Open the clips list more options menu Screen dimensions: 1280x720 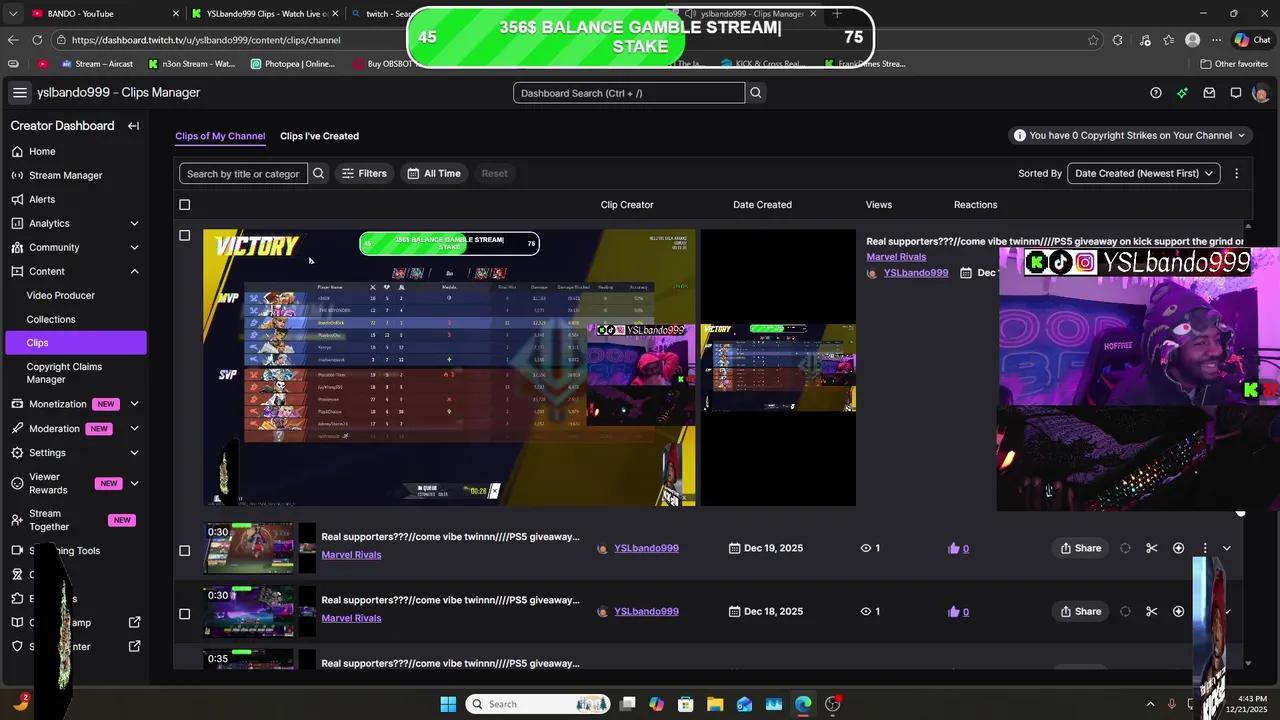point(1236,173)
